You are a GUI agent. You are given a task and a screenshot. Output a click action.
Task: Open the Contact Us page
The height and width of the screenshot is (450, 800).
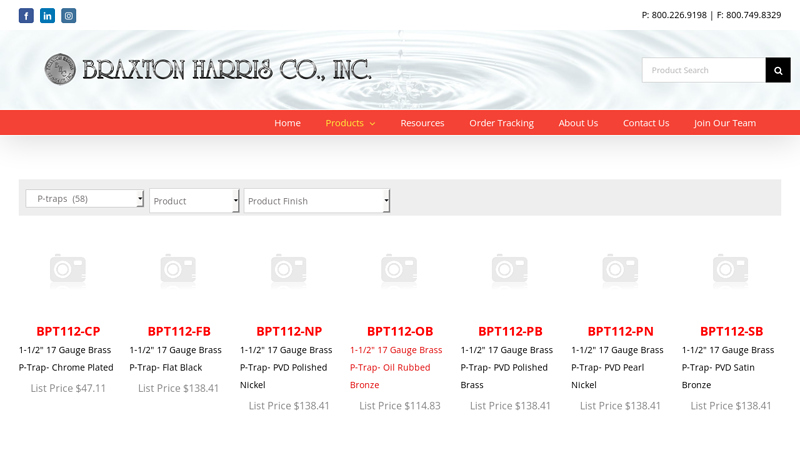[x=646, y=123]
